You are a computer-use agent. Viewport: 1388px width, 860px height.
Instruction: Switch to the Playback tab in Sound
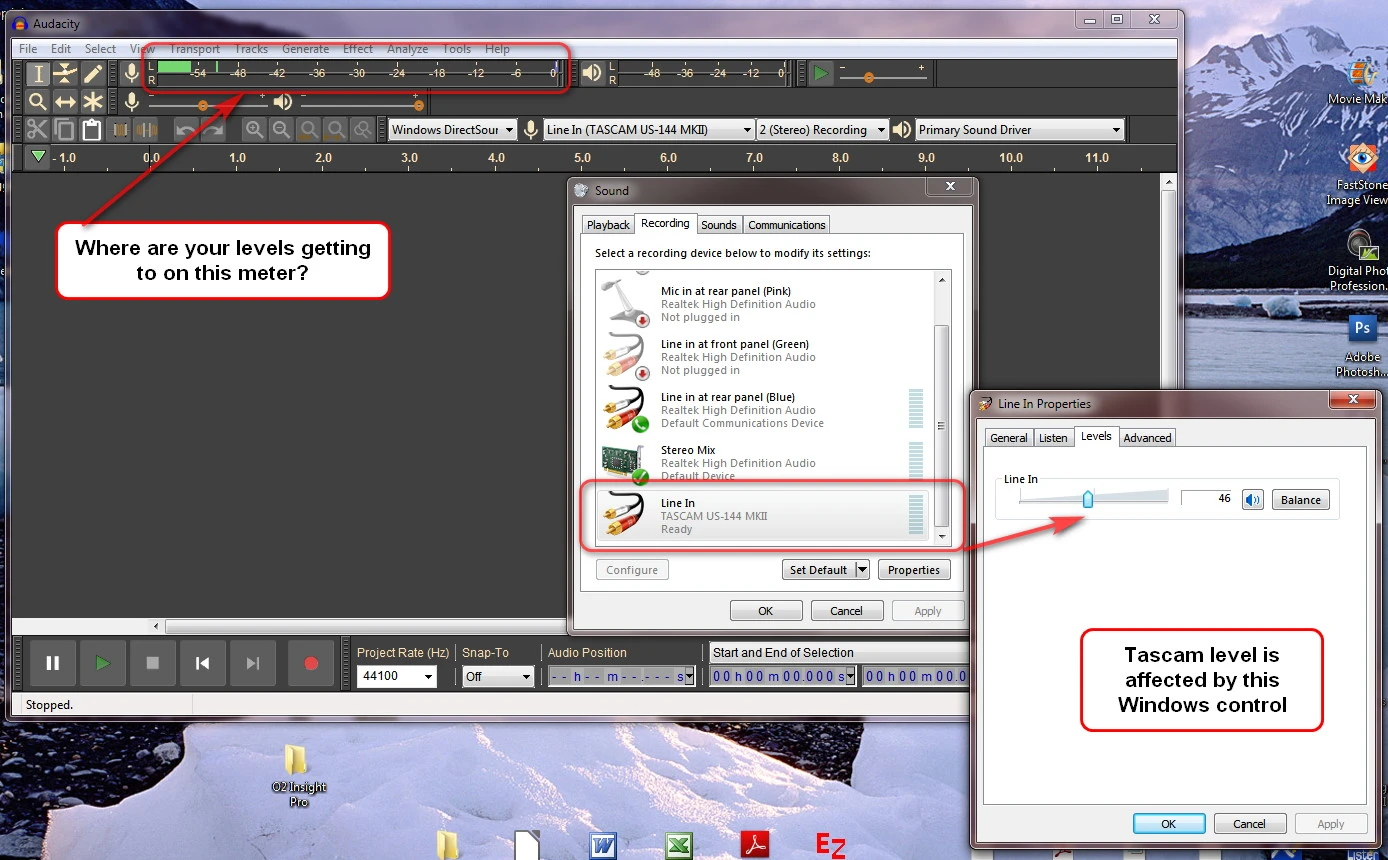(608, 225)
